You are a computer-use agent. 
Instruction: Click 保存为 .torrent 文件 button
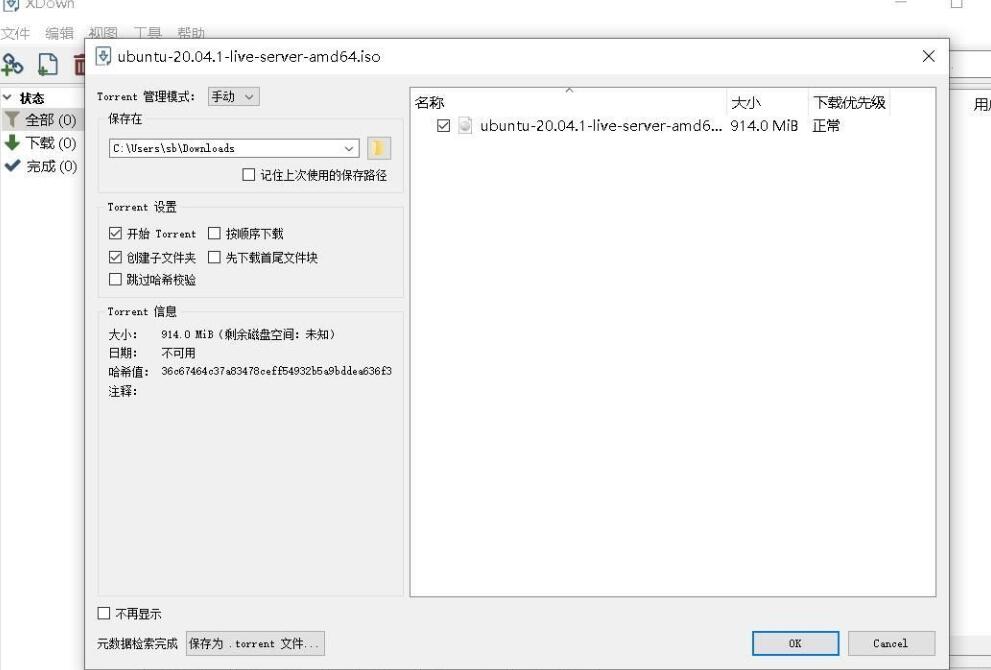(x=255, y=643)
